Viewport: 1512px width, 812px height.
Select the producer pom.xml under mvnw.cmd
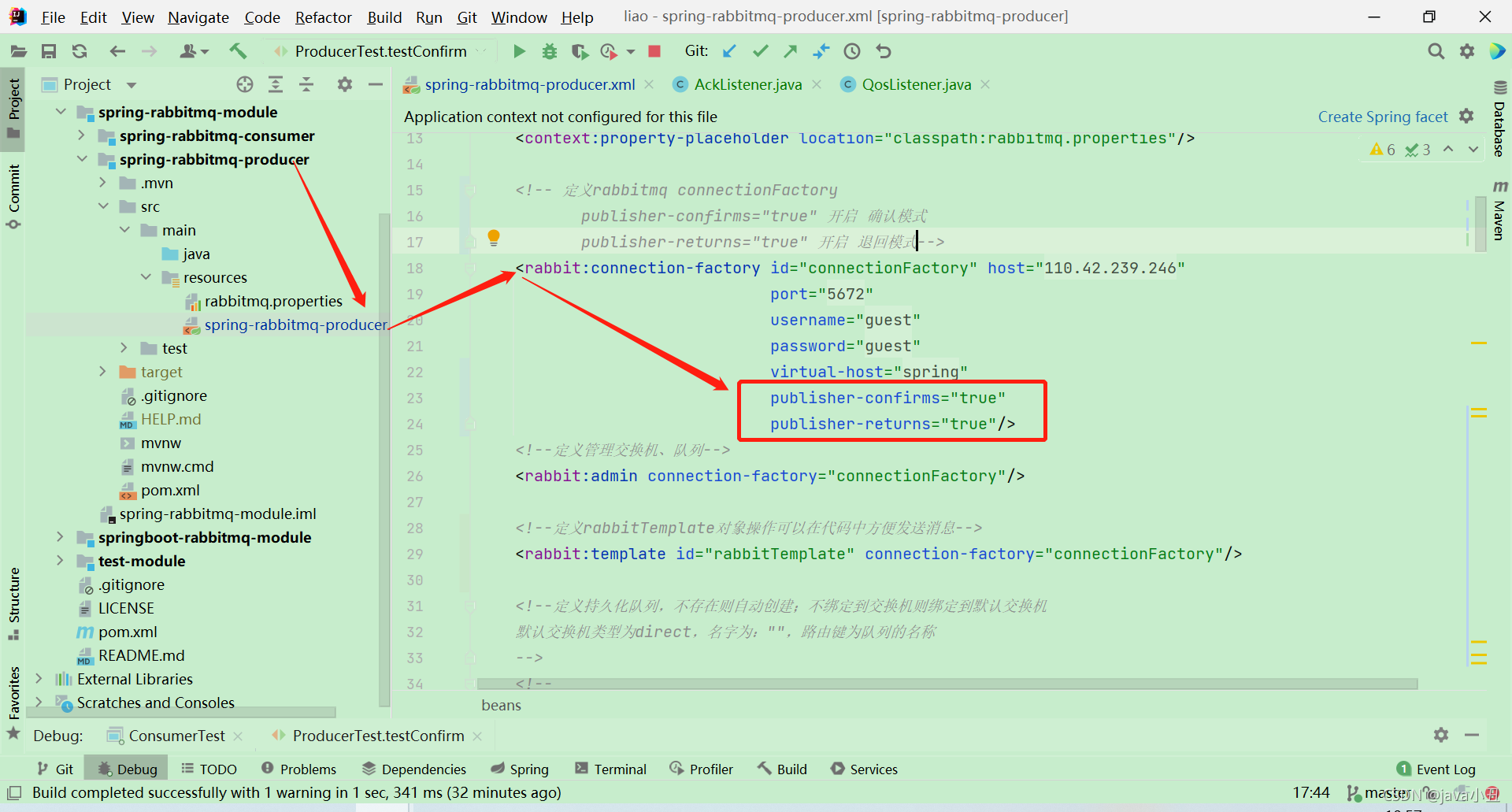[170, 490]
